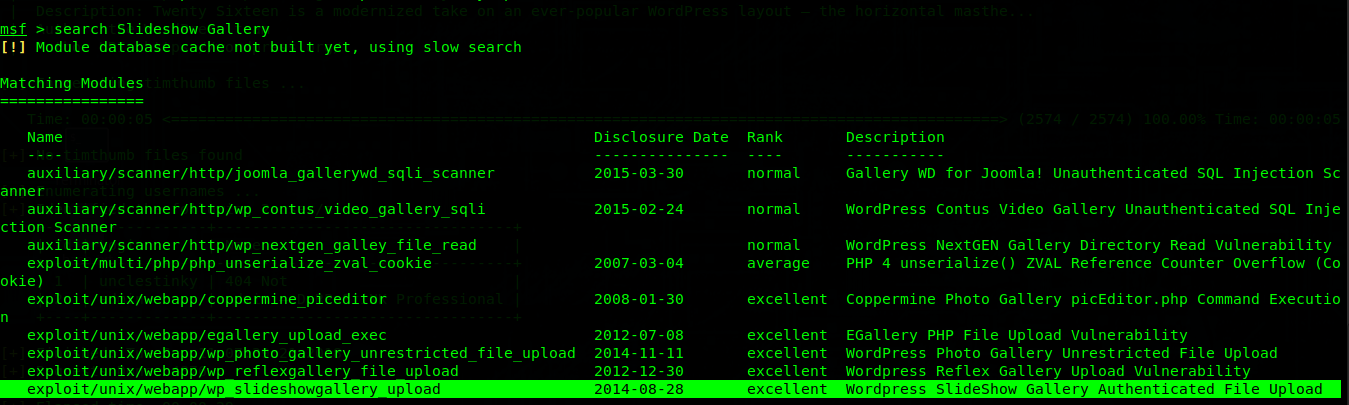Viewport: 1349px width, 405px height.
Task: Click 'Gallery WD for Joomla!' description
Action: (1093, 173)
